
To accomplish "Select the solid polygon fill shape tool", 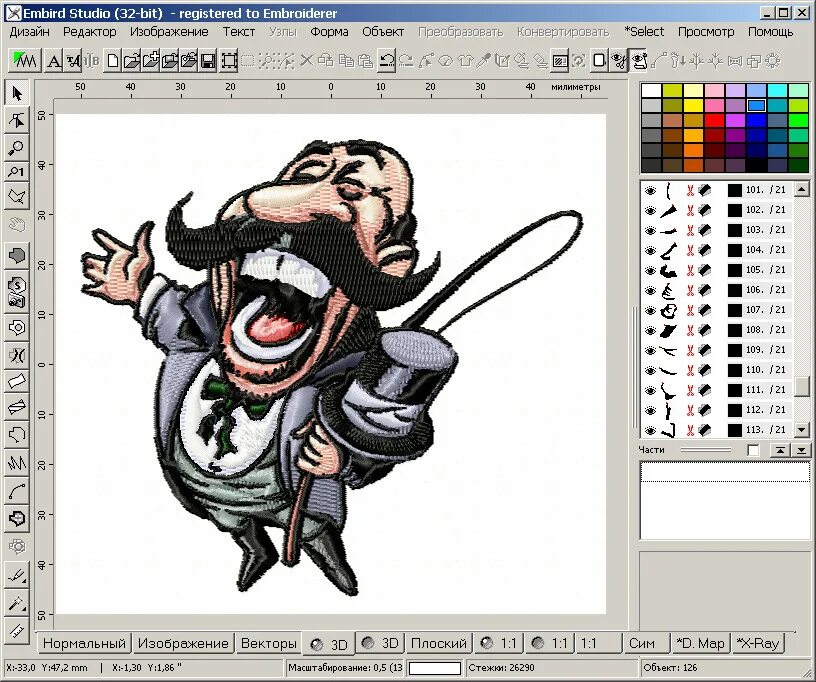I will [17, 255].
